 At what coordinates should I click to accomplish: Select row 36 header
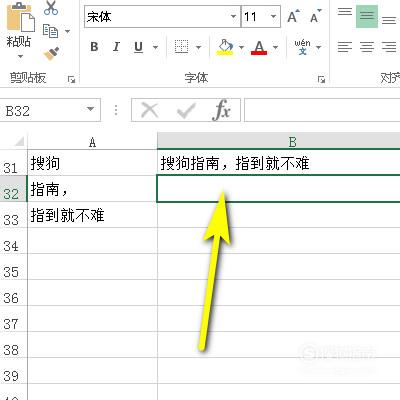click(x=13, y=293)
